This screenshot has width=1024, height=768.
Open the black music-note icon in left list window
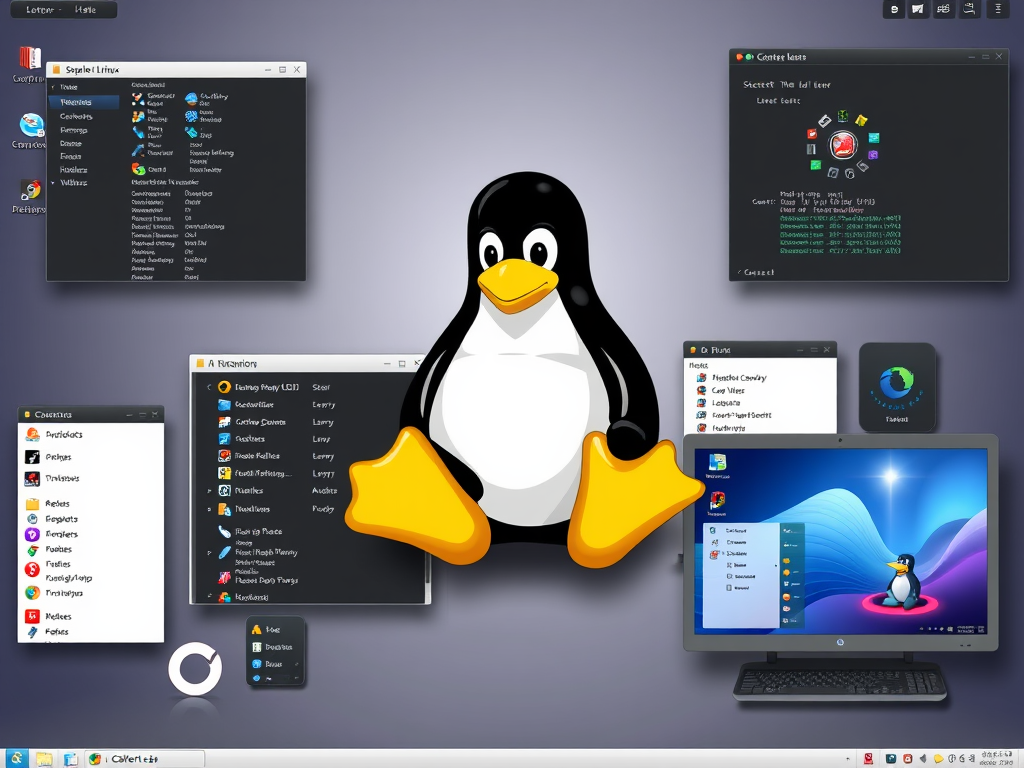32,456
